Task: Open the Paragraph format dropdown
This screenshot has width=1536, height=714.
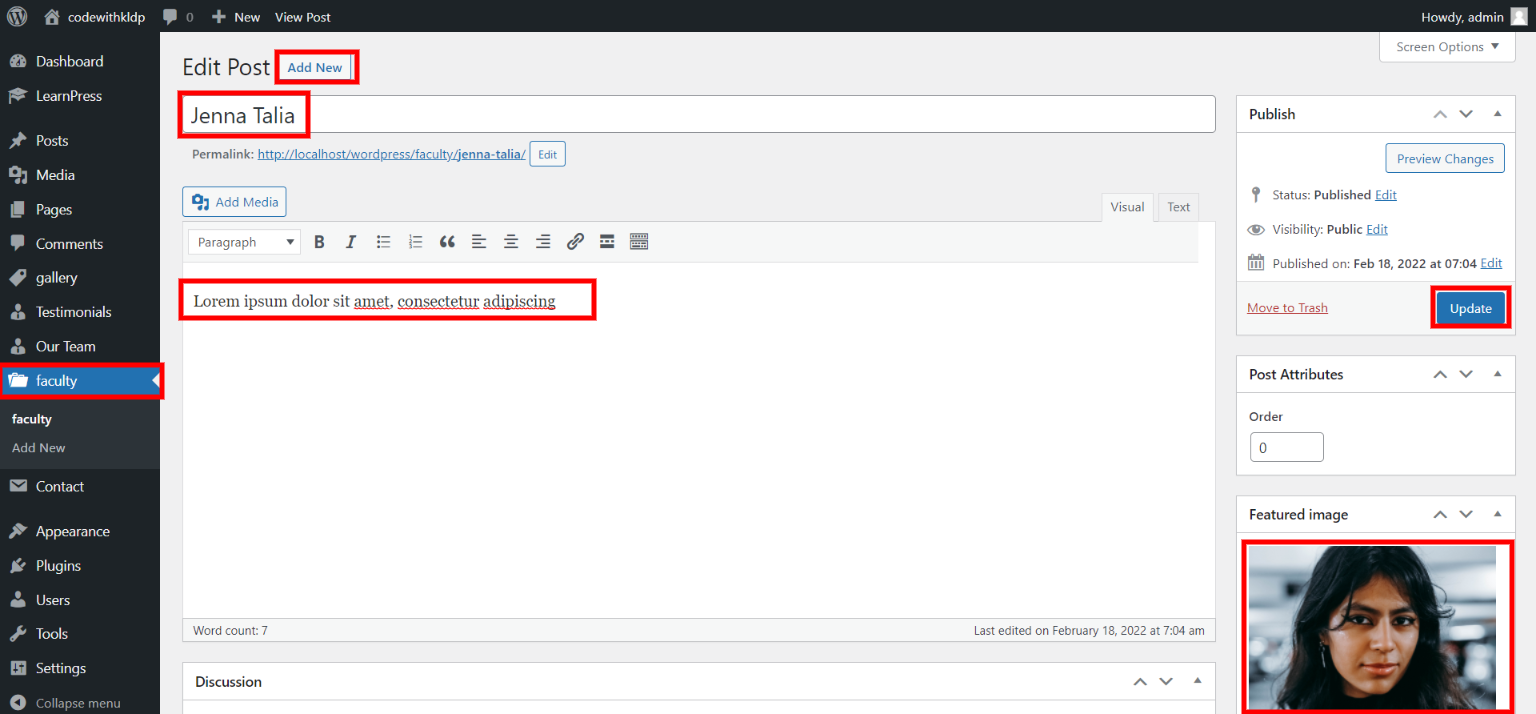Action: (x=244, y=242)
